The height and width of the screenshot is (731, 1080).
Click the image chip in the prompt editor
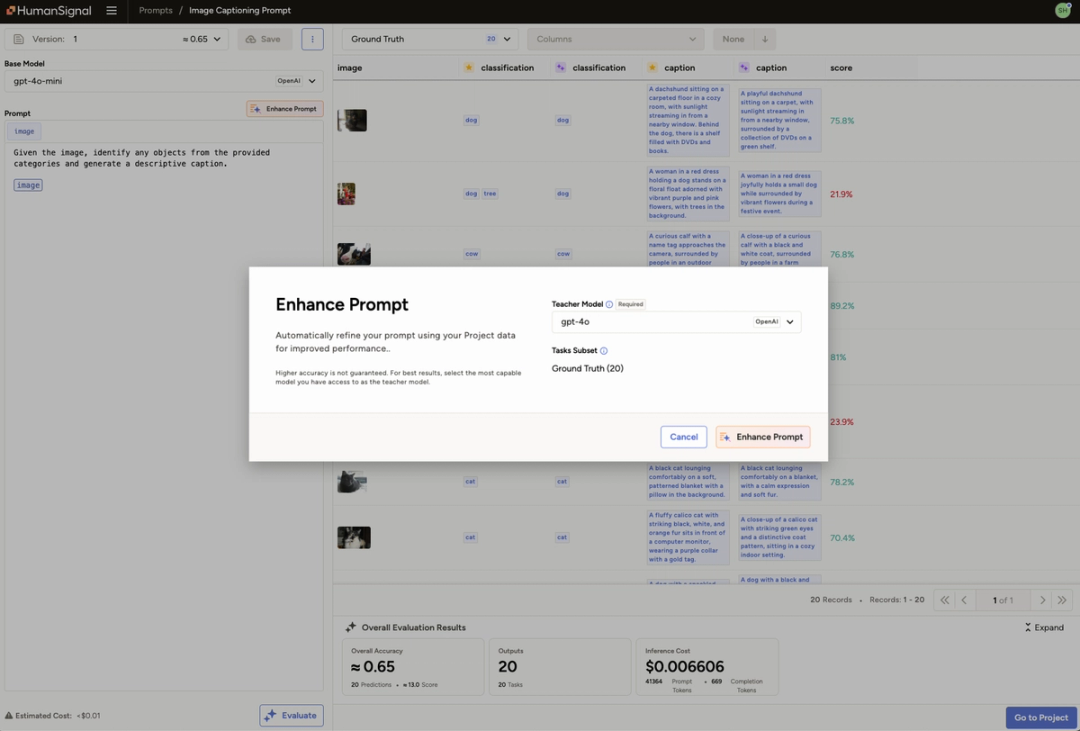tap(27, 184)
